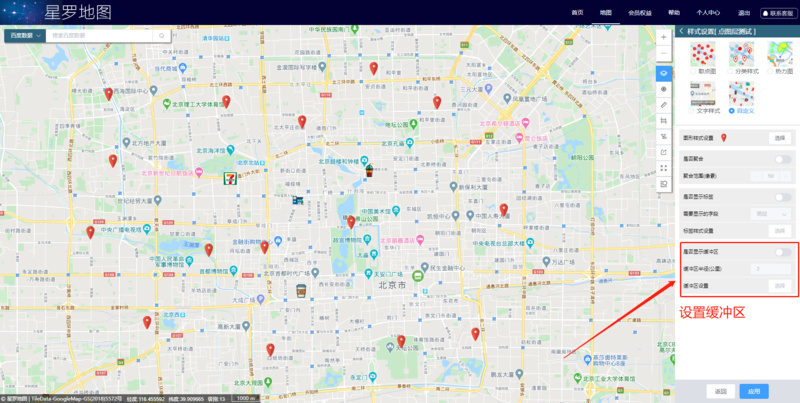Click the red pin at 景山公园
The height and width of the screenshot is (403, 800).
(351, 222)
